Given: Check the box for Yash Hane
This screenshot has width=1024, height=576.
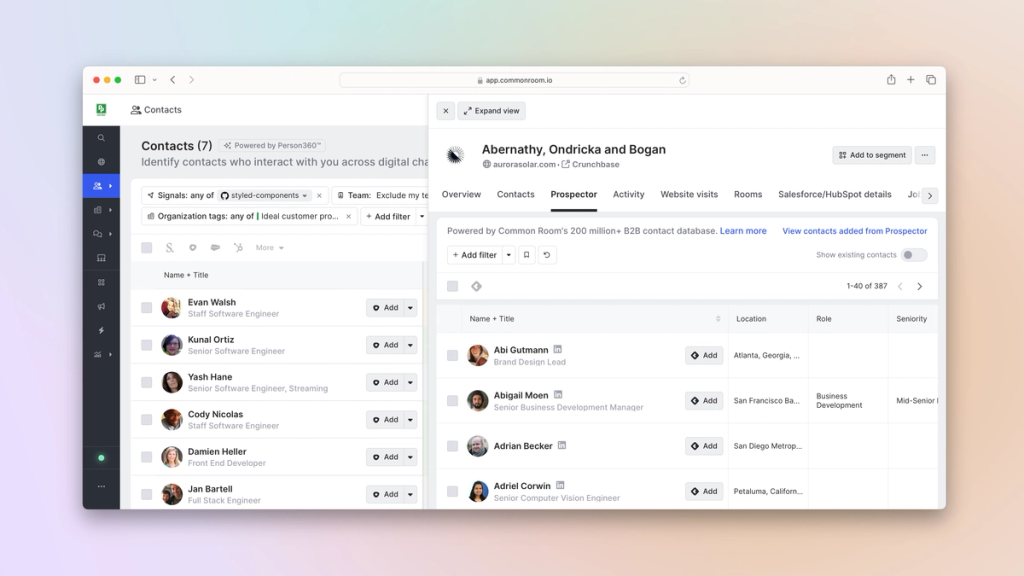Looking at the screenshot, I should tap(147, 382).
